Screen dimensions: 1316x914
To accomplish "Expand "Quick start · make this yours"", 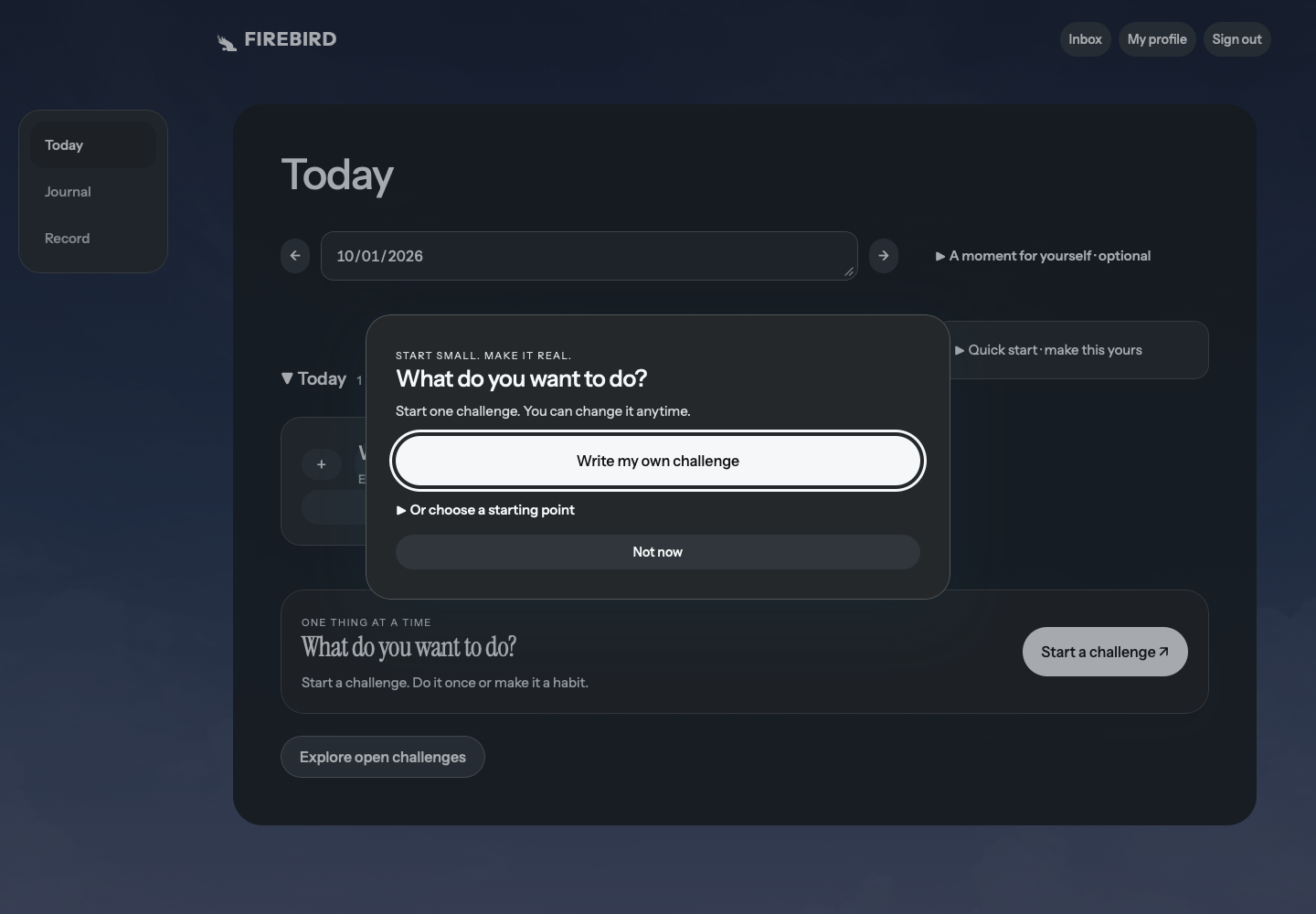I will pyautogui.click(x=1048, y=350).
